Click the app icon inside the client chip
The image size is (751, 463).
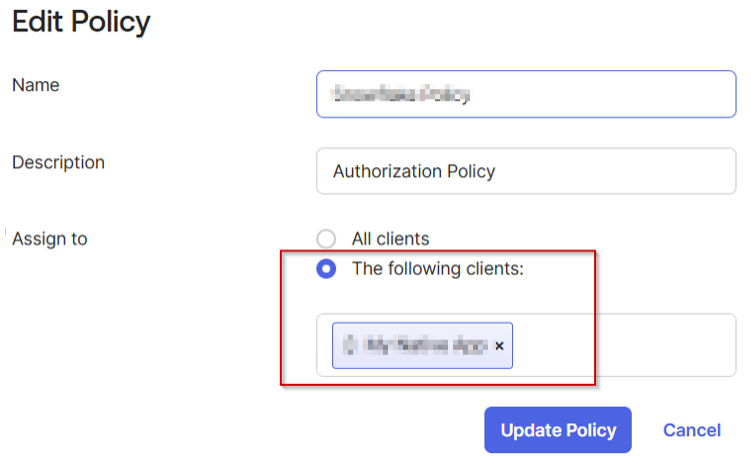click(349, 346)
